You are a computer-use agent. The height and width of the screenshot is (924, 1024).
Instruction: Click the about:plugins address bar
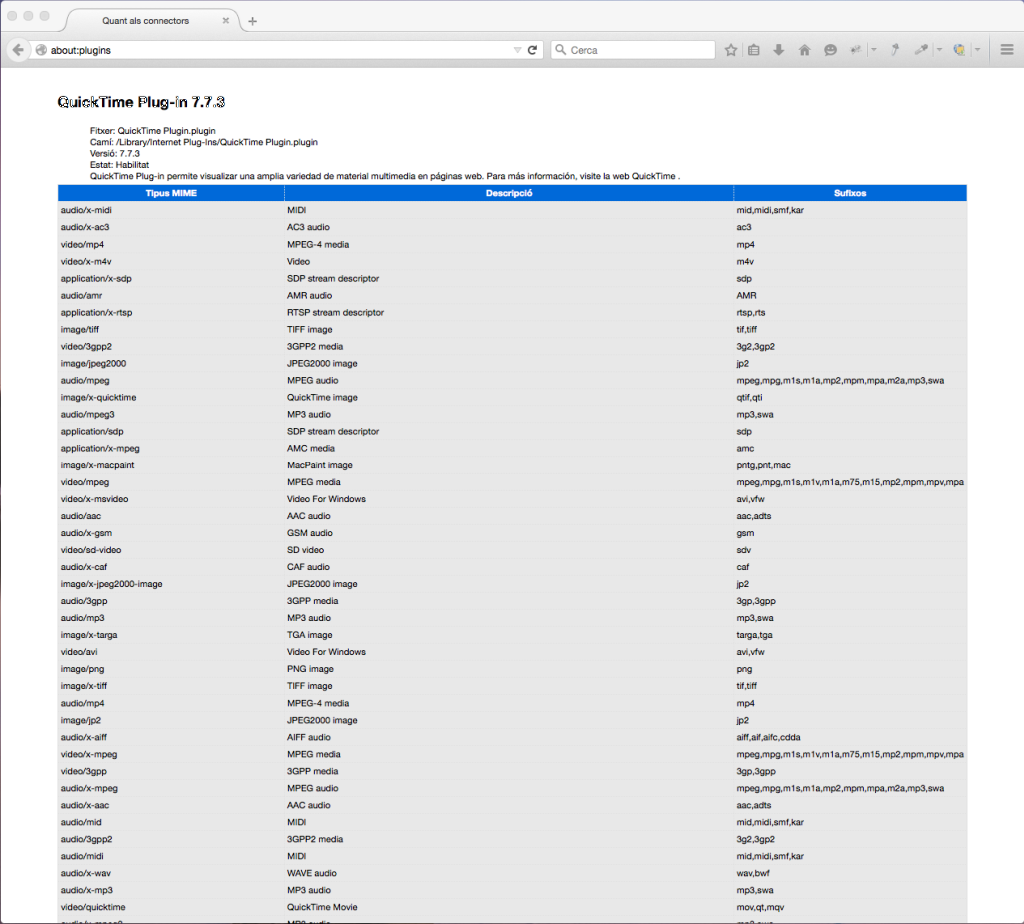(x=270, y=50)
